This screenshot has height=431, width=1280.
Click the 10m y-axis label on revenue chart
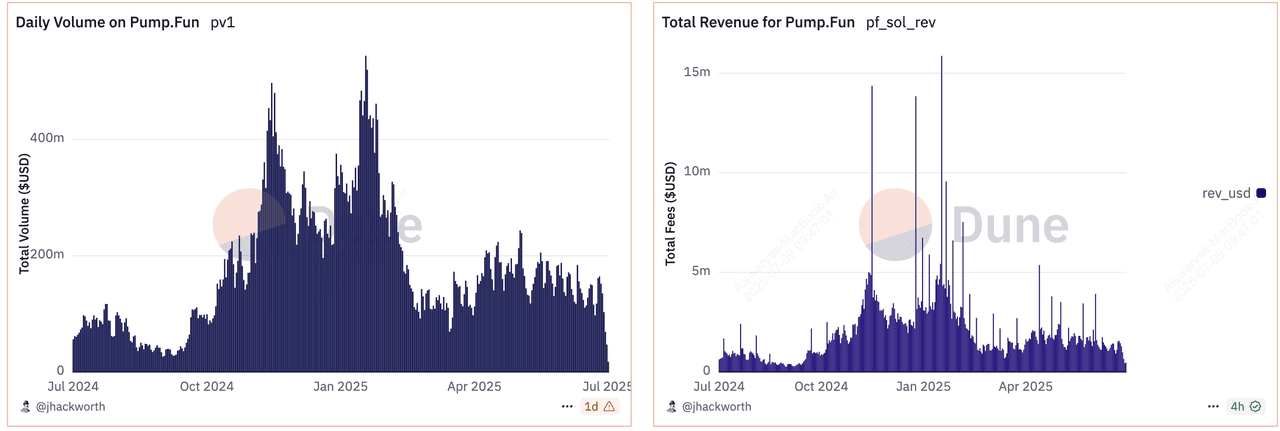pos(697,171)
